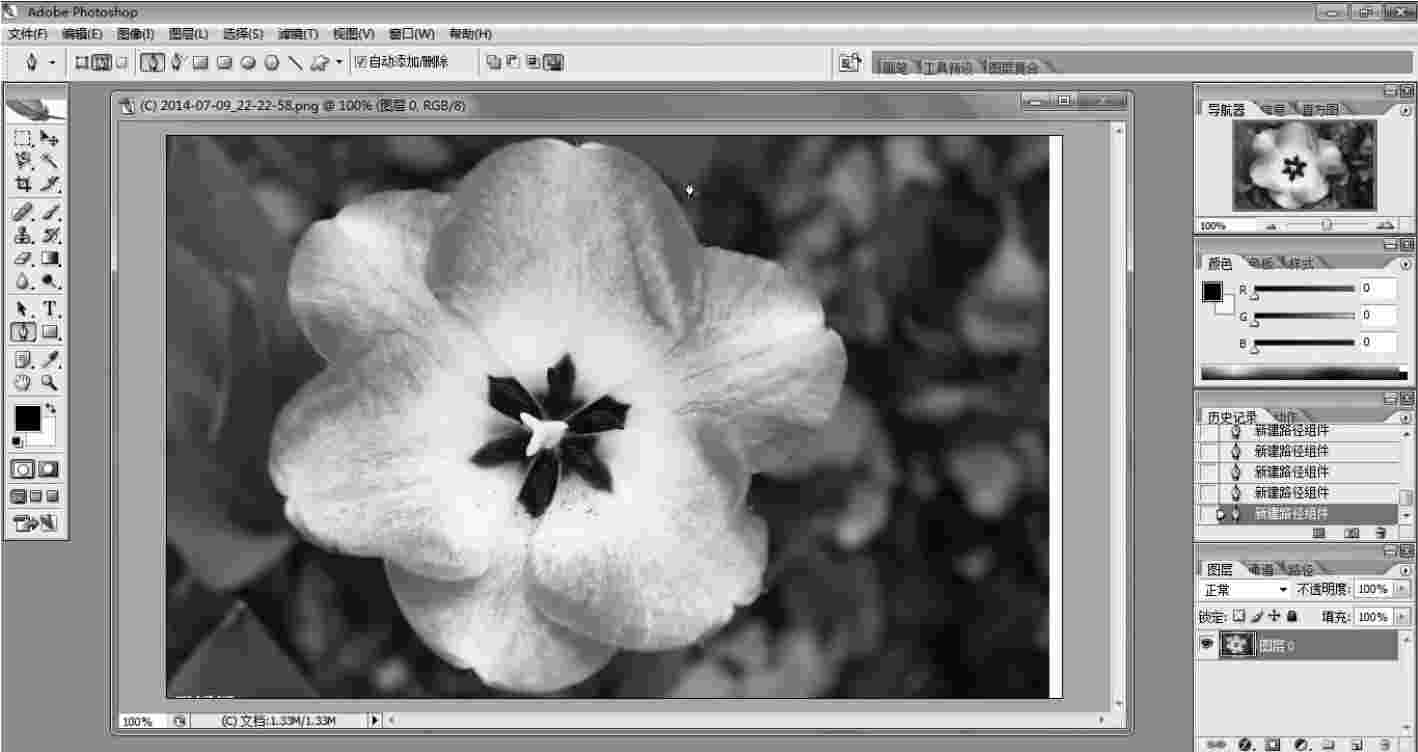Select the Hand tool
The width and height of the screenshot is (1418, 752).
[x=23, y=382]
